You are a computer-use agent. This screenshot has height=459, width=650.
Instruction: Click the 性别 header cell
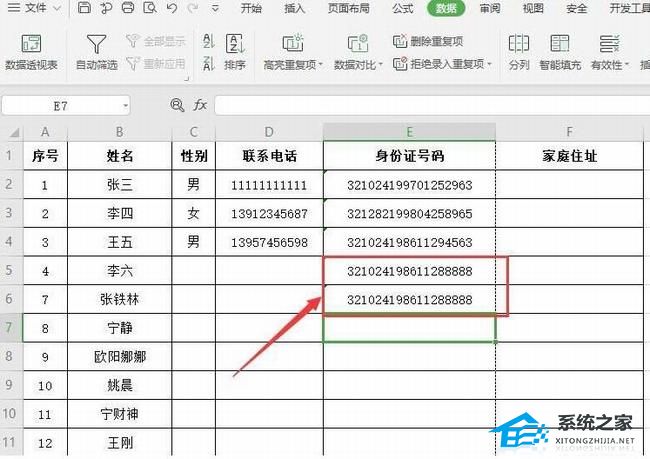[x=194, y=156]
